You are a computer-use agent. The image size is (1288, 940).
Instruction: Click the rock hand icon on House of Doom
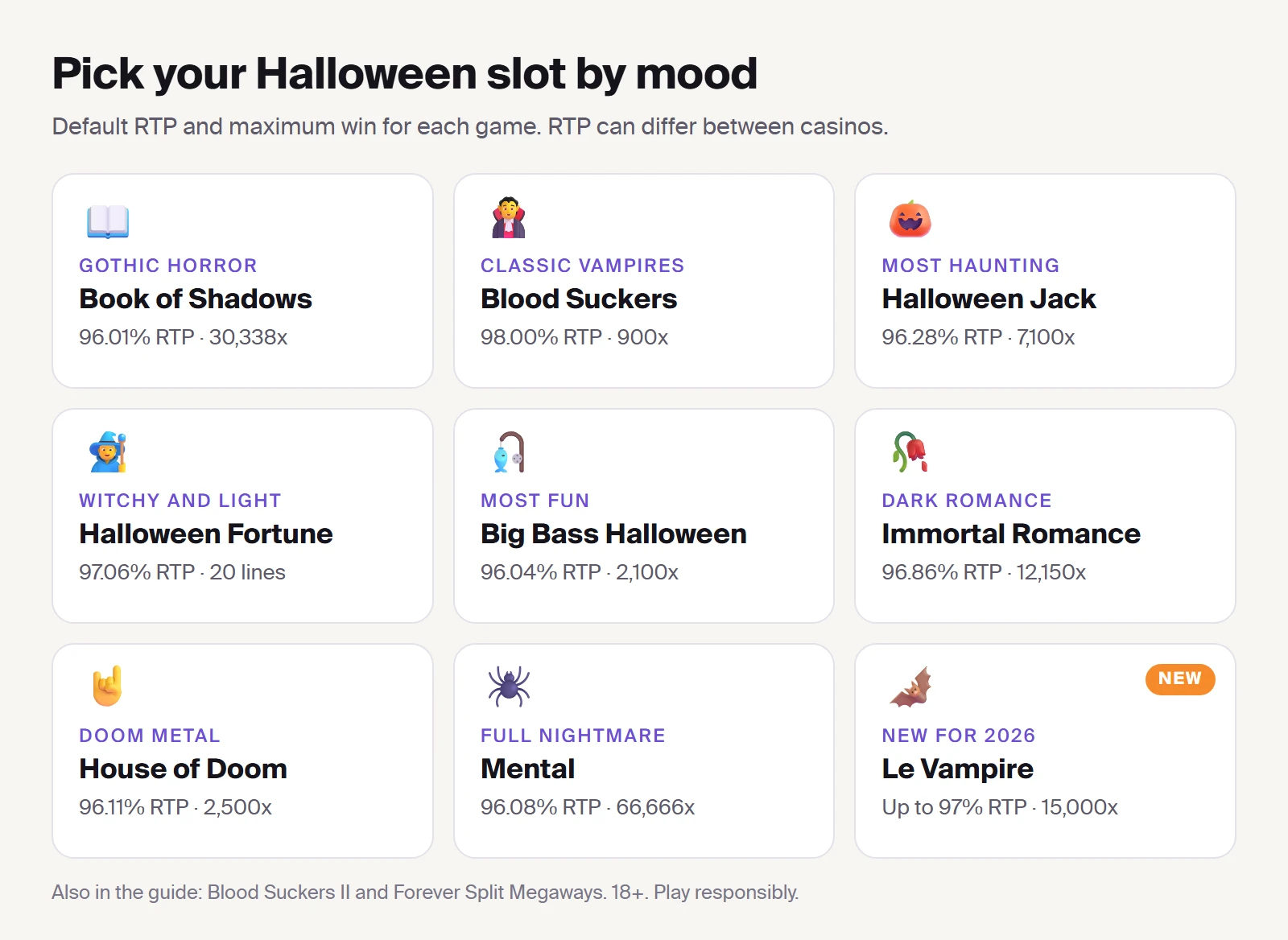[107, 686]
